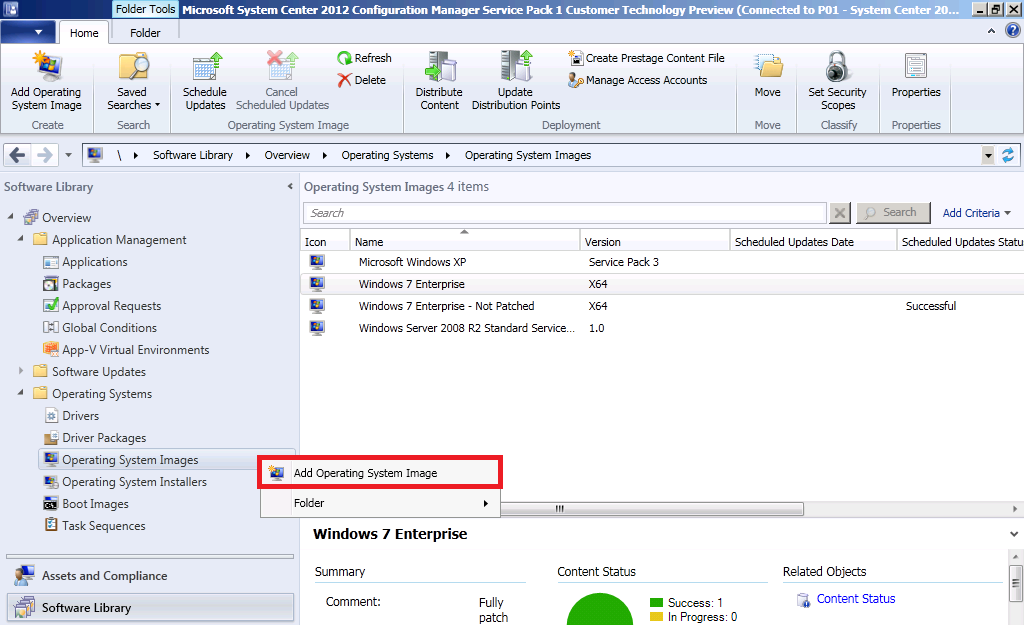The height and width of the screenshot is (625, 1024).
Task: Select the Microsoft Windows XP row
Action: coord(662,262)
